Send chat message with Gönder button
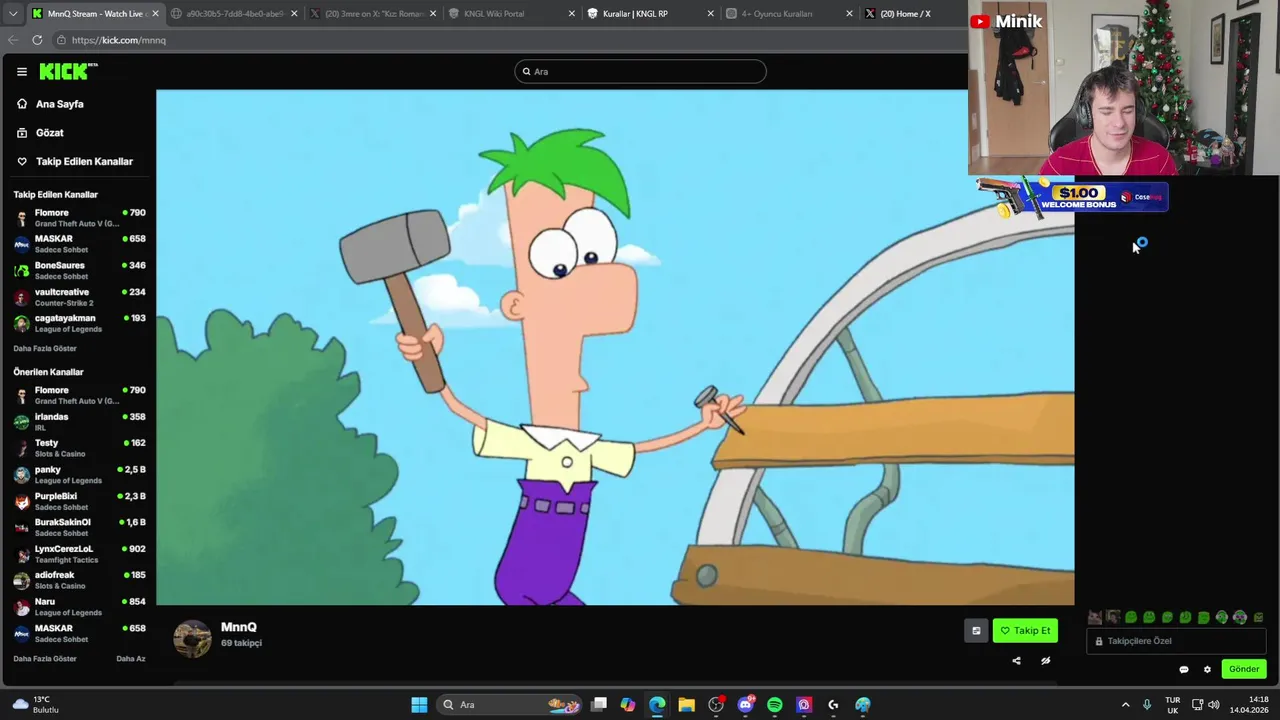This screenshot has height=720, width=1280. [x=1244, y=669]
